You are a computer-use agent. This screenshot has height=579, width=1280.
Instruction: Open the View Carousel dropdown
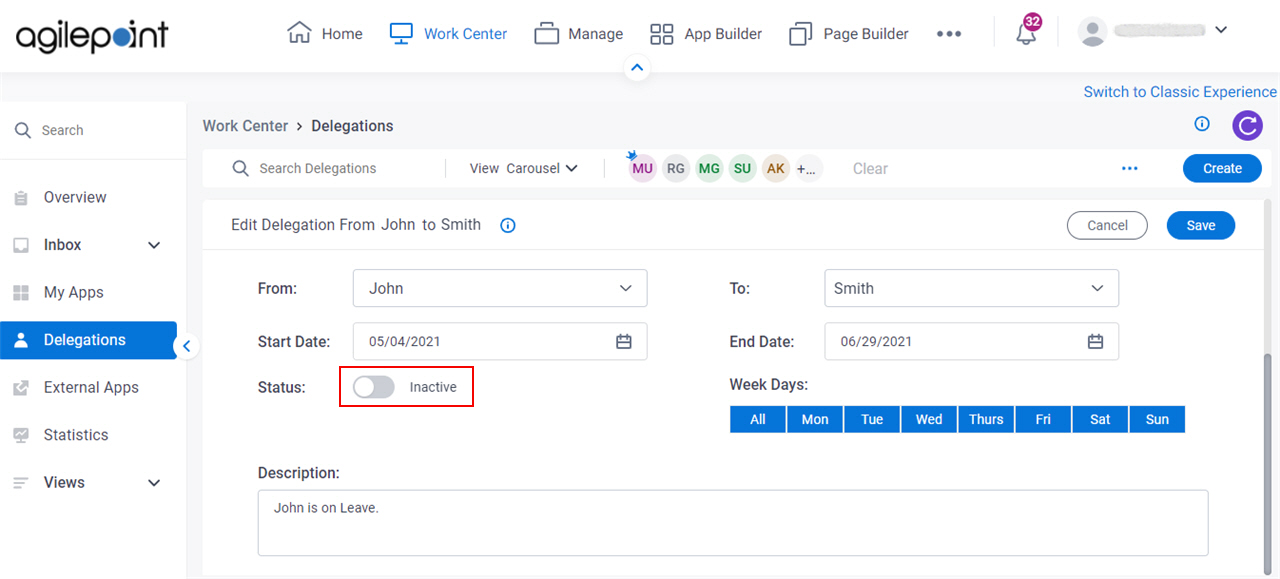coord(524,168)
